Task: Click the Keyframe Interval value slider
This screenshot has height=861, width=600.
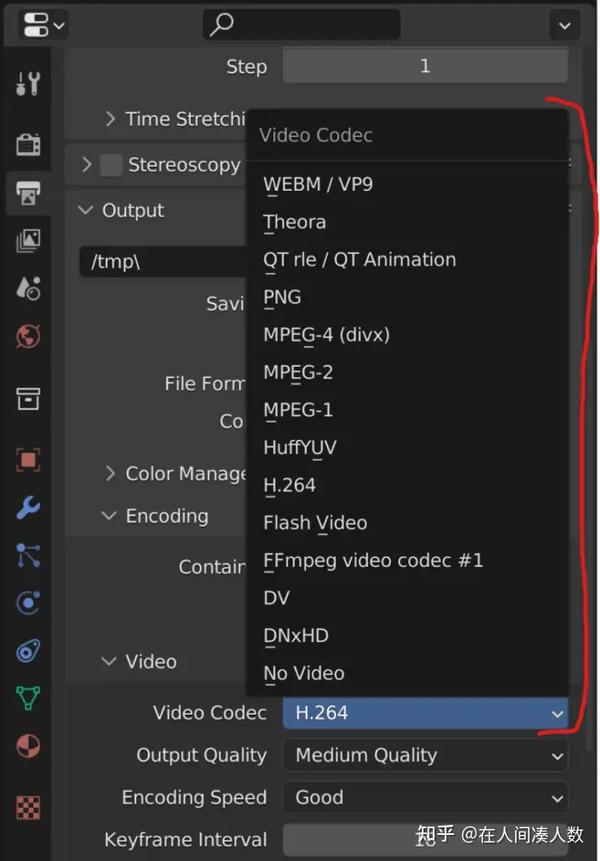Action: click(x=425, y=840)
